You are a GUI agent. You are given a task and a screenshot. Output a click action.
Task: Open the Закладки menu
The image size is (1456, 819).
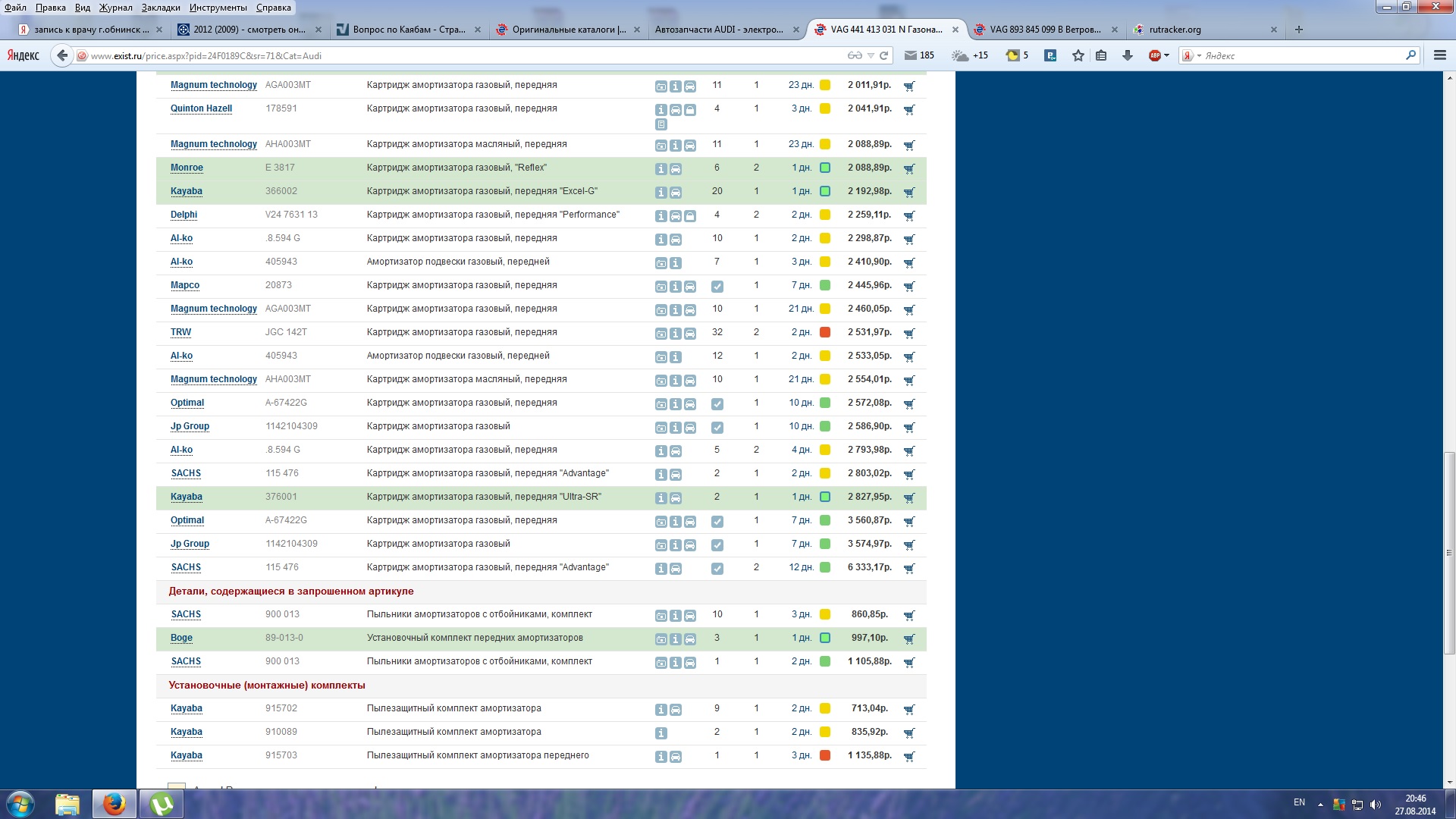pos(160,8)
